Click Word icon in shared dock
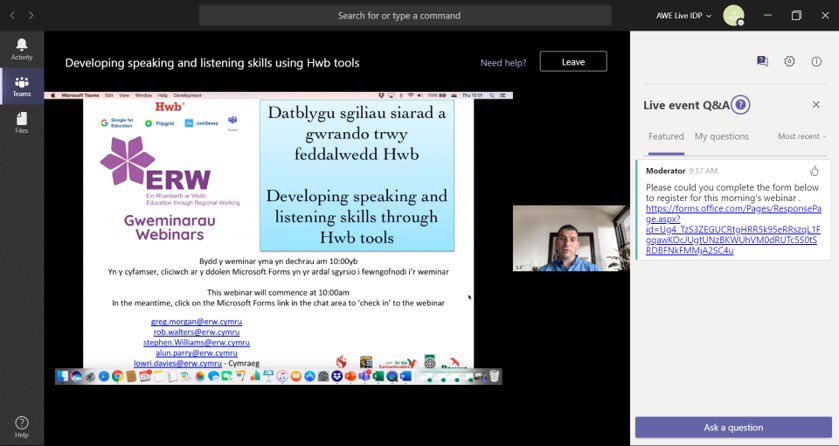This screenshot has width=839, height=446. (x=405, y=376)
